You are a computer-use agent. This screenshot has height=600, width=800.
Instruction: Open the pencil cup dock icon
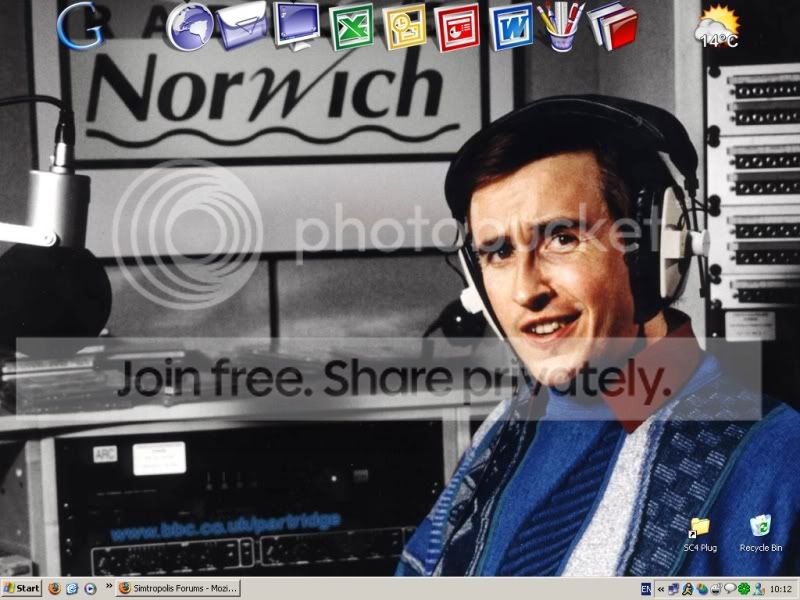pyautogui.click(x=562, y=26)
